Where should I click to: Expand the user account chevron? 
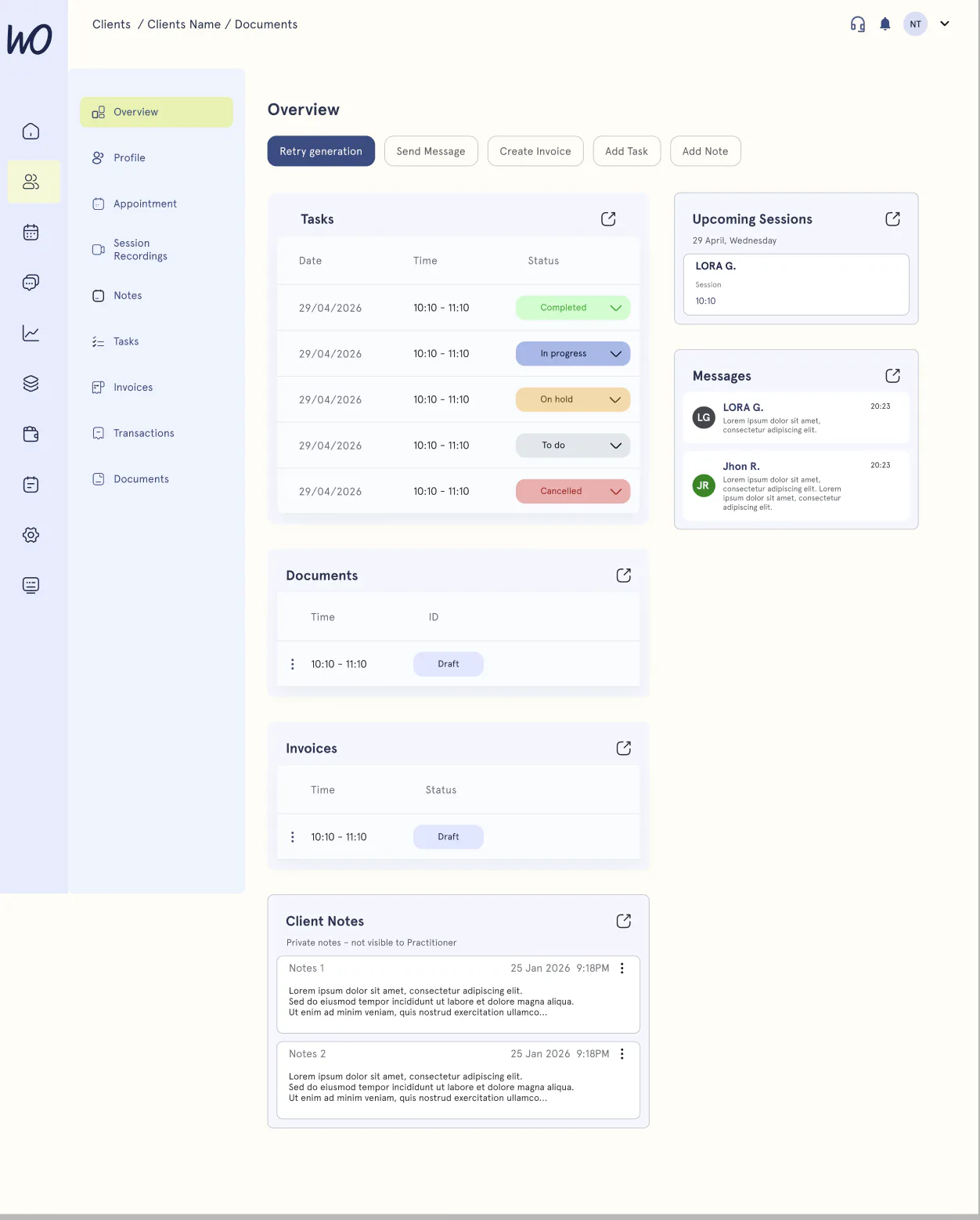pyautogui.click(x=945, y=23)
